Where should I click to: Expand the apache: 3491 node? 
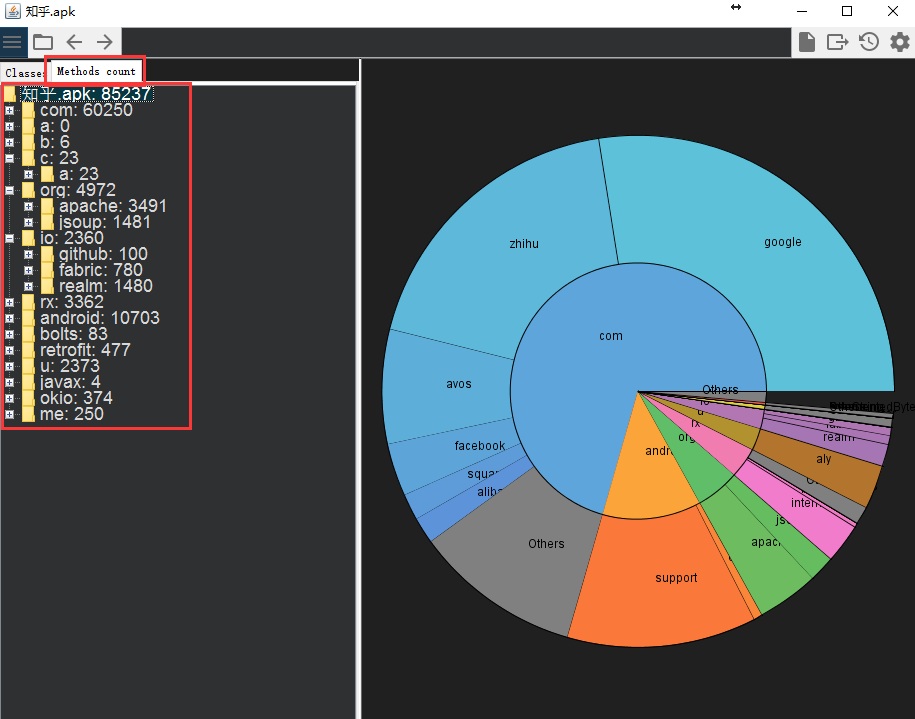pyautogui.click(x=28, y=207)
